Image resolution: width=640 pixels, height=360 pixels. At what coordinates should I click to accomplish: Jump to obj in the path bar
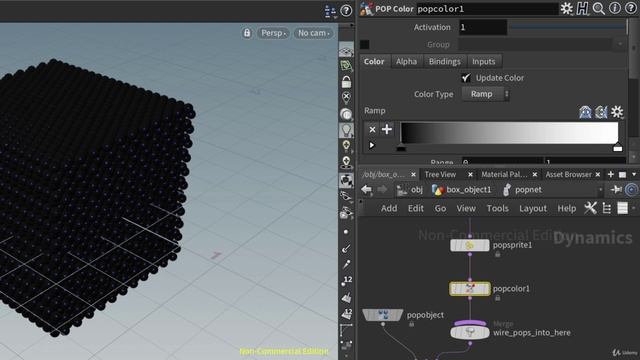coord(410,189)
